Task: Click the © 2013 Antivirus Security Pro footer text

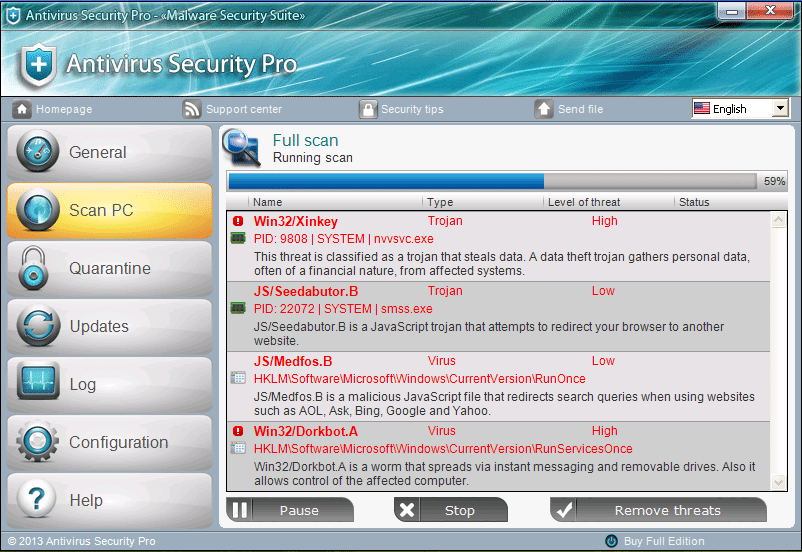Action: 82,541
